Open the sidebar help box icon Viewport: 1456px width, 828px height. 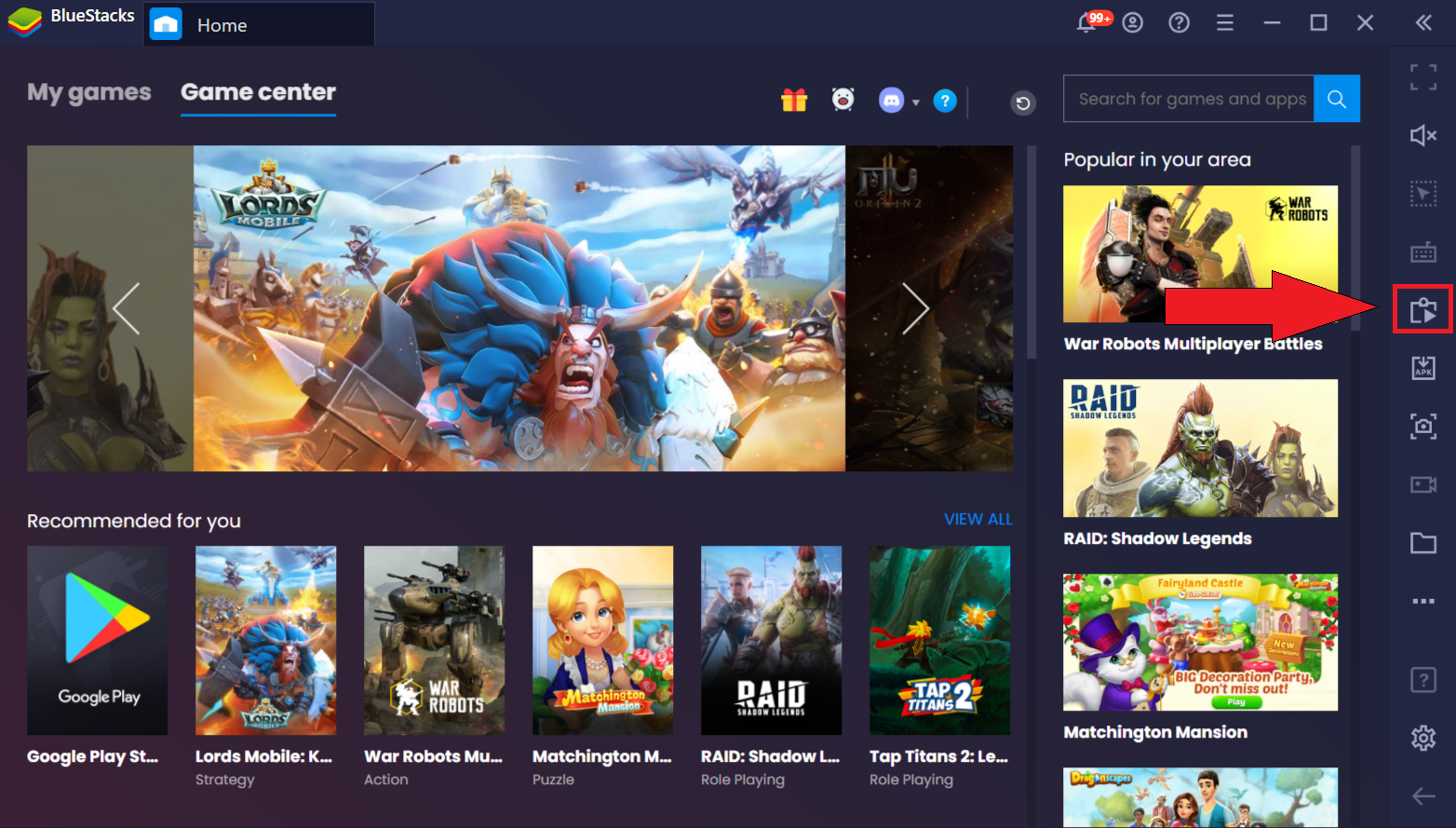tap(1423, 680)
